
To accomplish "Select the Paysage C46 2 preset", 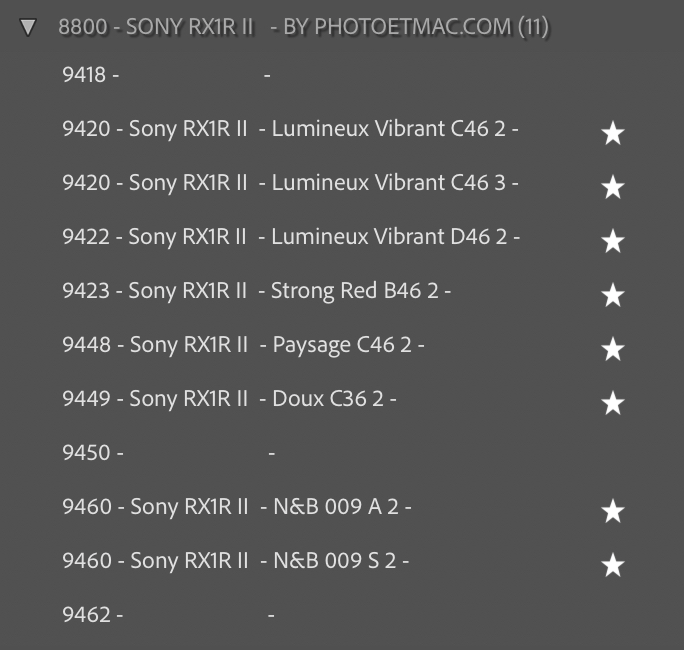I will [243, 345].
